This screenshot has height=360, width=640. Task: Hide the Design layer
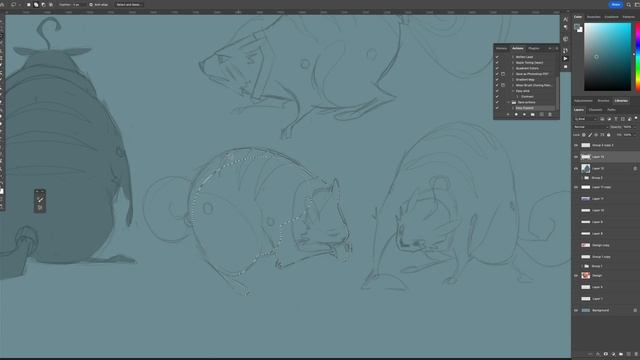coord(576,276)
